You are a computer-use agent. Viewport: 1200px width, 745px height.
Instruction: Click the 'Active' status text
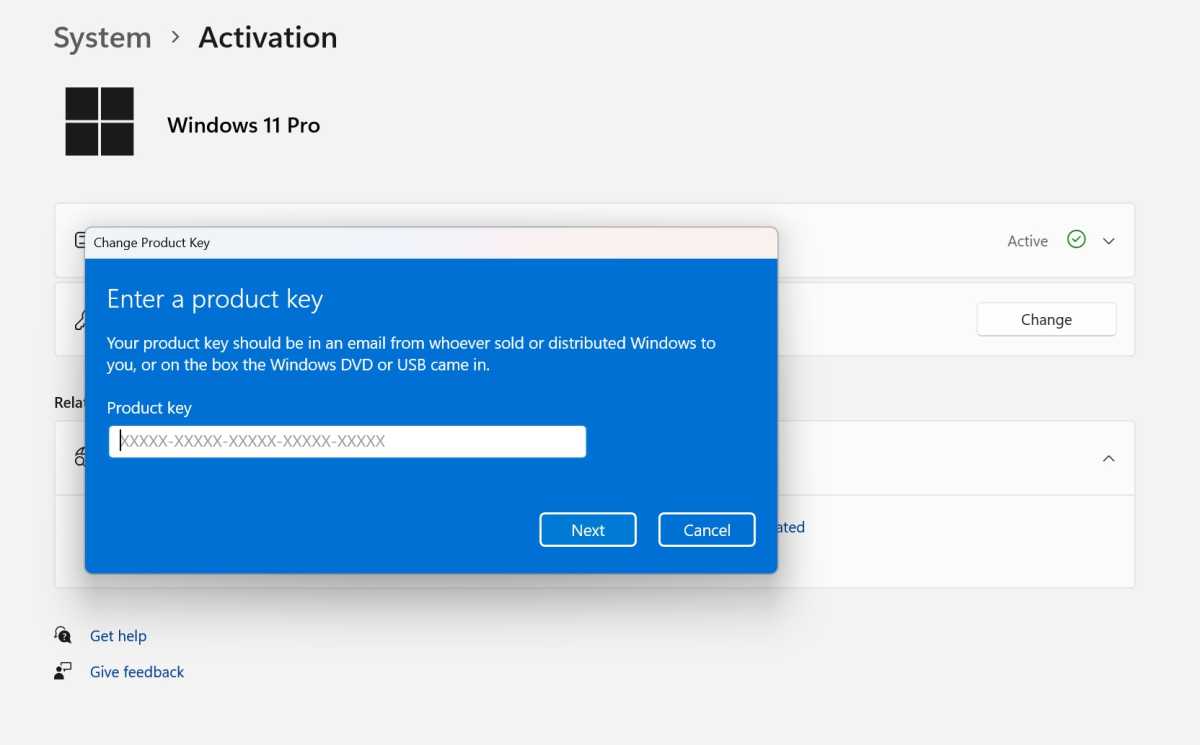(1027, 241)
